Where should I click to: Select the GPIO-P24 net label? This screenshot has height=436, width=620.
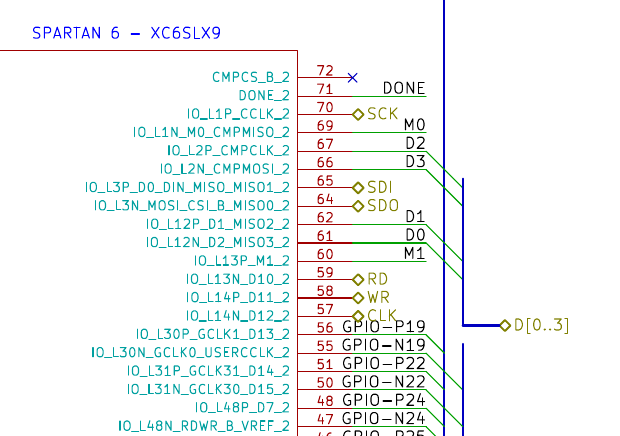[384, 400]
